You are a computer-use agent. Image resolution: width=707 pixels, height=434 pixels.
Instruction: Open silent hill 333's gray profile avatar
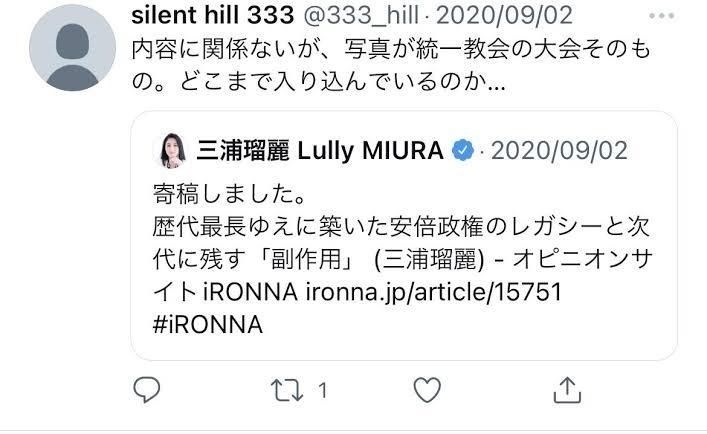click(x=71, y=48)
